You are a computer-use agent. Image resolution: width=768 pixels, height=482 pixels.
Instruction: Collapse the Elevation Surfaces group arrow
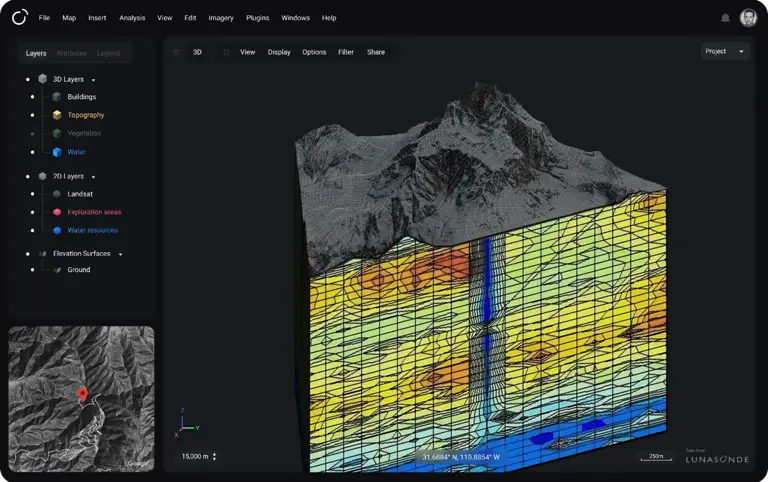pyautogui.click(x=120, y=254)
